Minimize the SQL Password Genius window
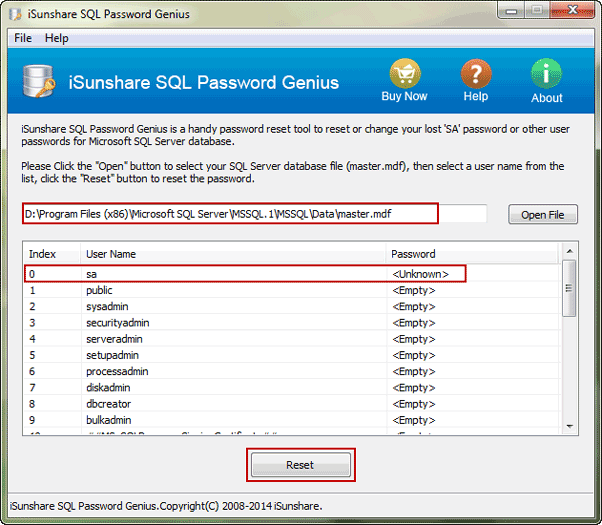Viewport: 602px width, 525px height. [x=511, y=11]
